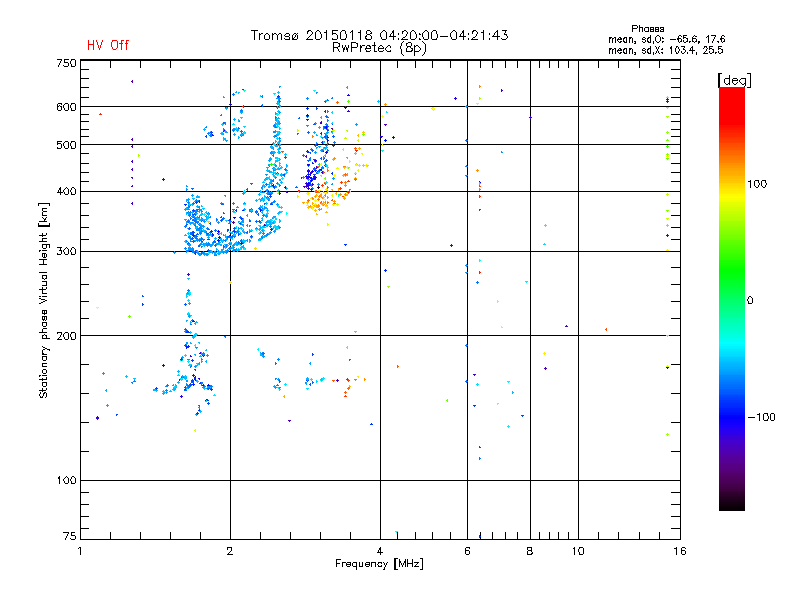The image size is (800, 600).
Task: Click the 'RwPretec (8p)' subtitle
Action: pyautogui.click(x=379, y=48)
